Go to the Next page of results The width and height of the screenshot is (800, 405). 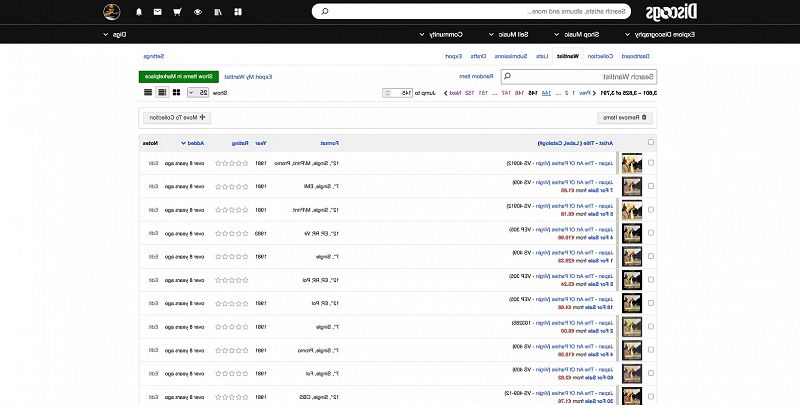pos(455,93)
